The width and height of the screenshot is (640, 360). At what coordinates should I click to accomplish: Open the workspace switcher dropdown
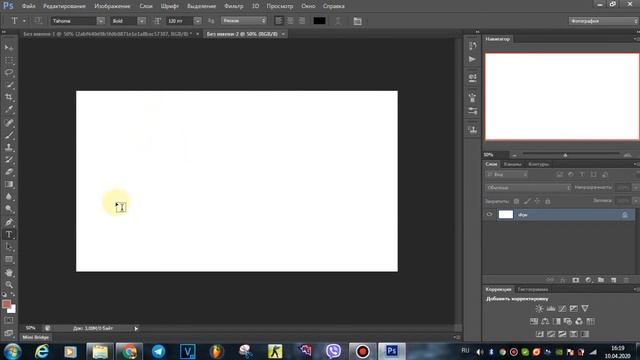[603, 21]
